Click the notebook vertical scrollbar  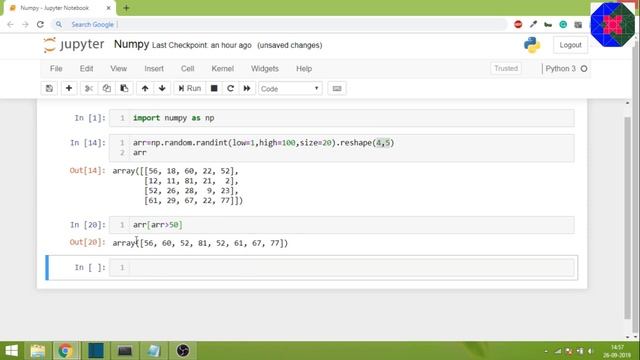[x=627, y=218]
